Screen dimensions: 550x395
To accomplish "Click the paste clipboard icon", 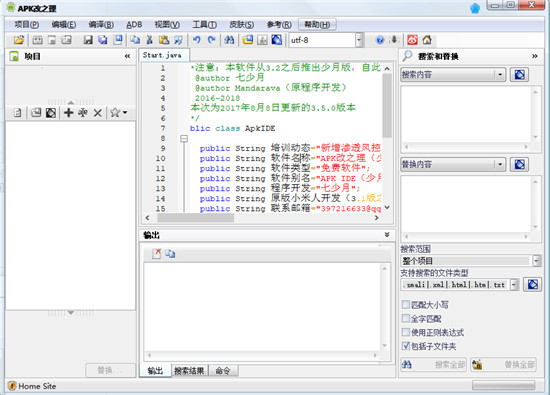I will pos(164,40).
